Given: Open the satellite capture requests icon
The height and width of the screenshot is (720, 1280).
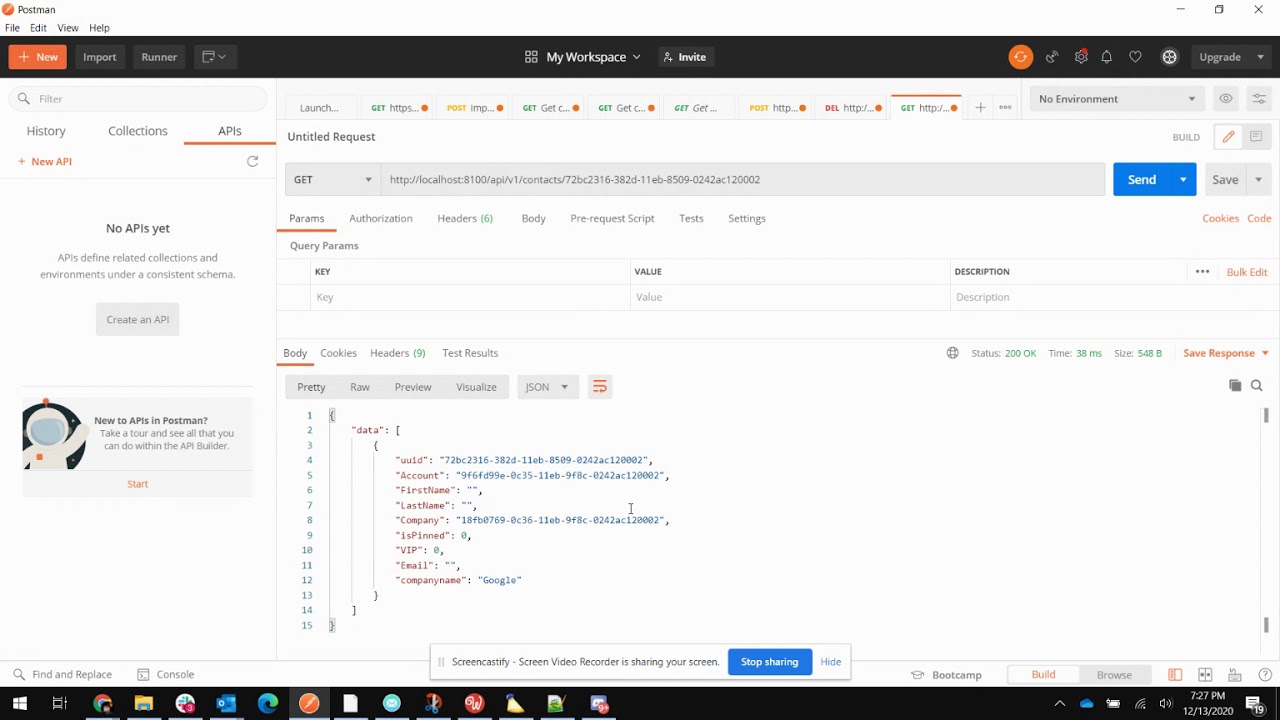Looking at the screenshot, I should [x=1052, y=57].
